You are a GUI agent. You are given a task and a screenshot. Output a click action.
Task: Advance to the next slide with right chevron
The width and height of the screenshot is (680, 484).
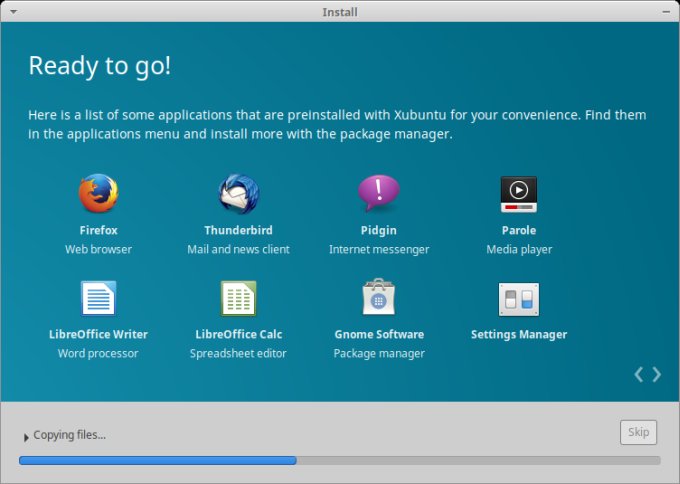point(657,374)
